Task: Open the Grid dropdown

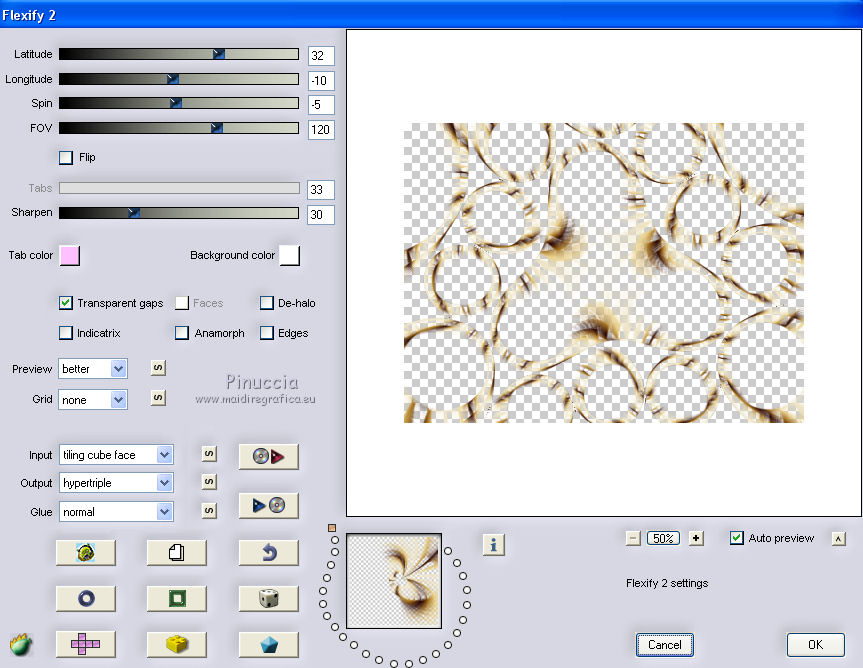Action: [x=93, y=399]
